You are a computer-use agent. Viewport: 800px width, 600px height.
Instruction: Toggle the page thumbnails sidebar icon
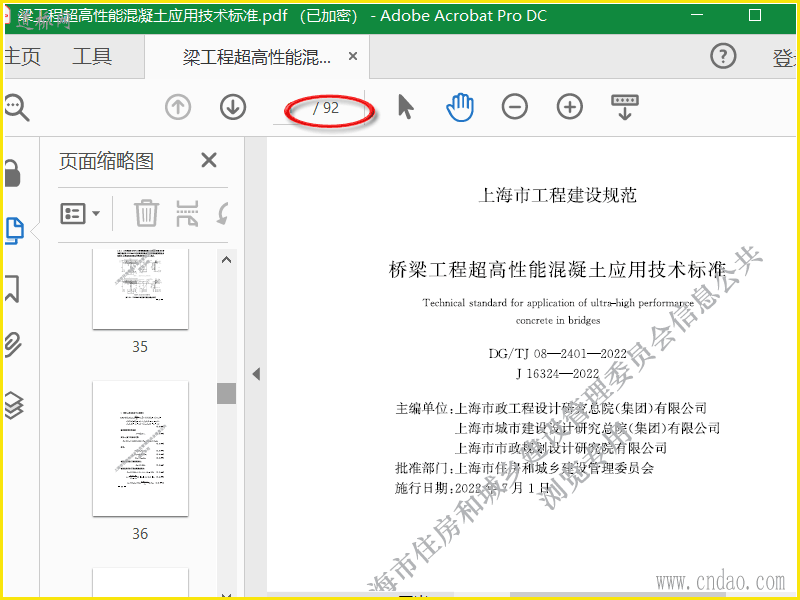14,231
